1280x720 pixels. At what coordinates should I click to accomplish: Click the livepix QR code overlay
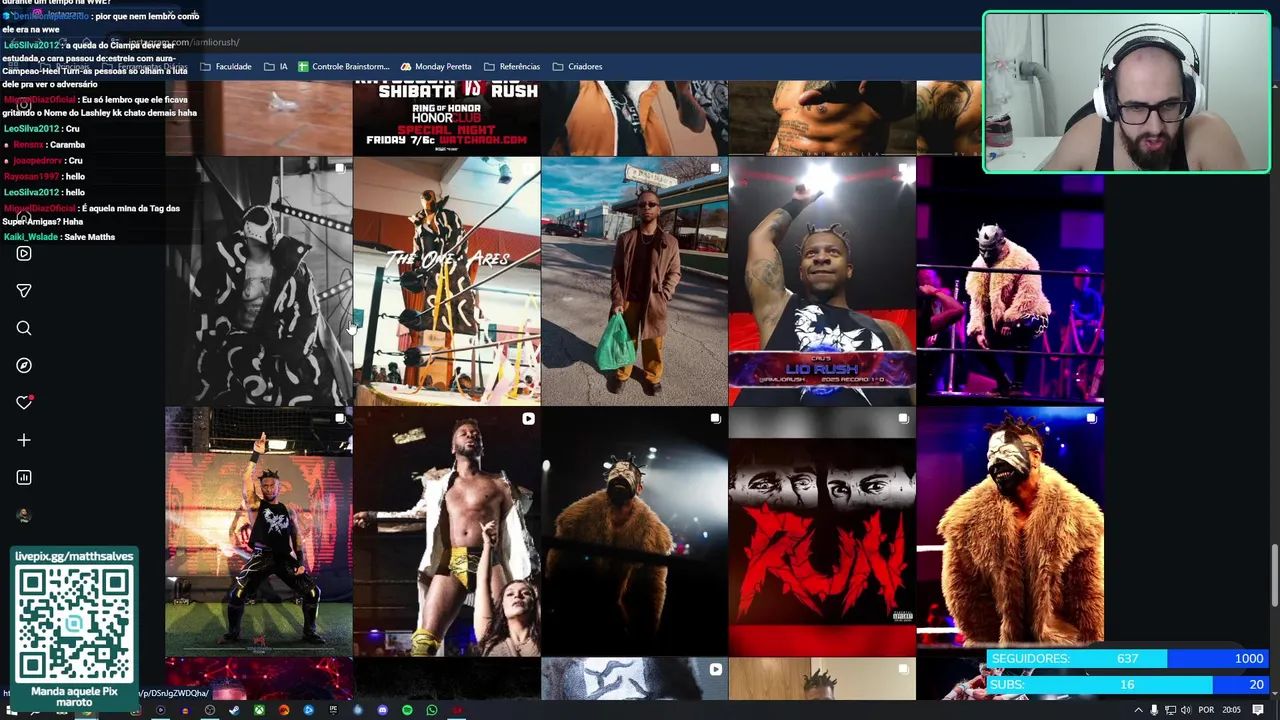74,625
